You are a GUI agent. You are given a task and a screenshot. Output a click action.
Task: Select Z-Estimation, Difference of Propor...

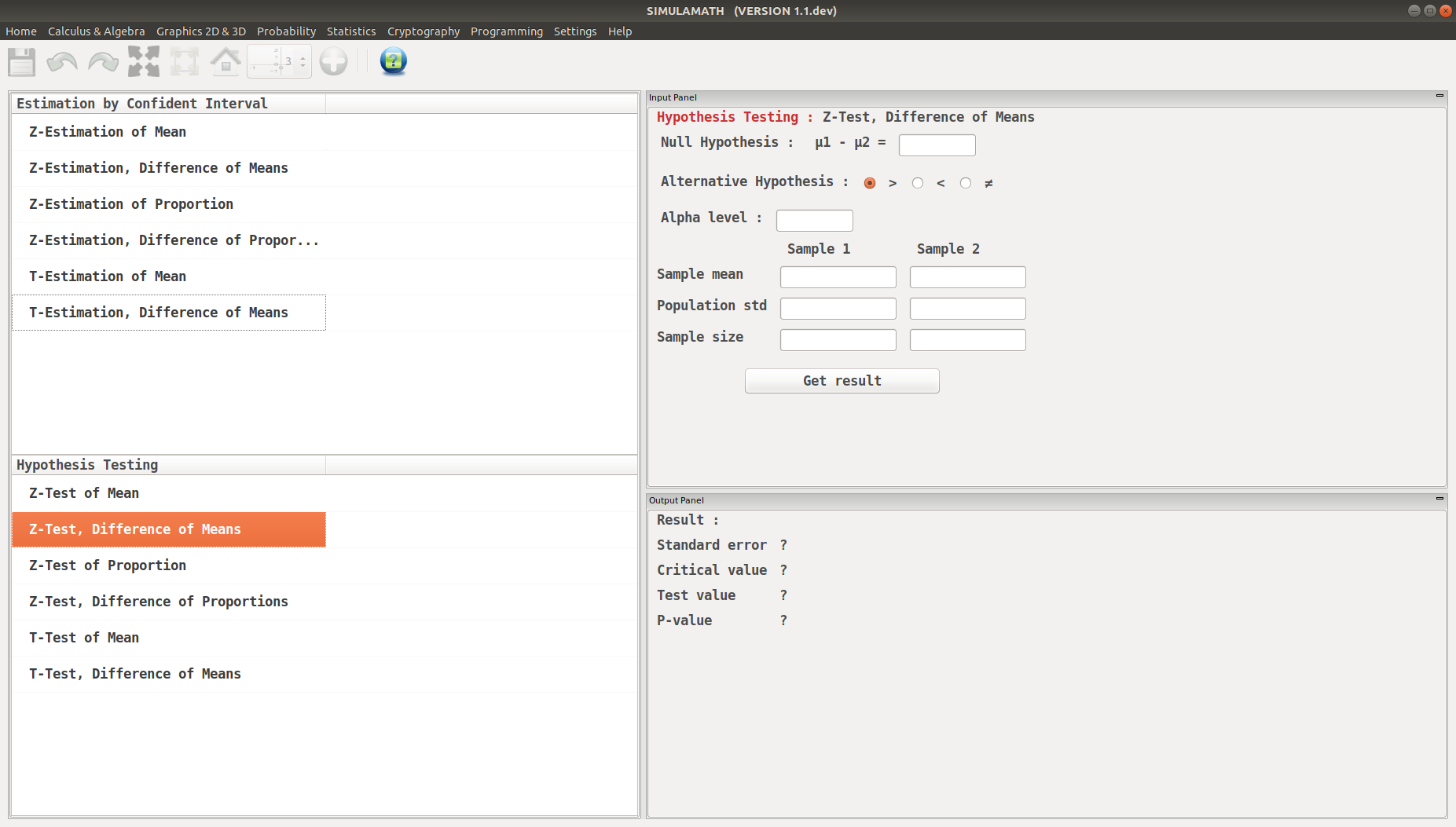[169, 240]
